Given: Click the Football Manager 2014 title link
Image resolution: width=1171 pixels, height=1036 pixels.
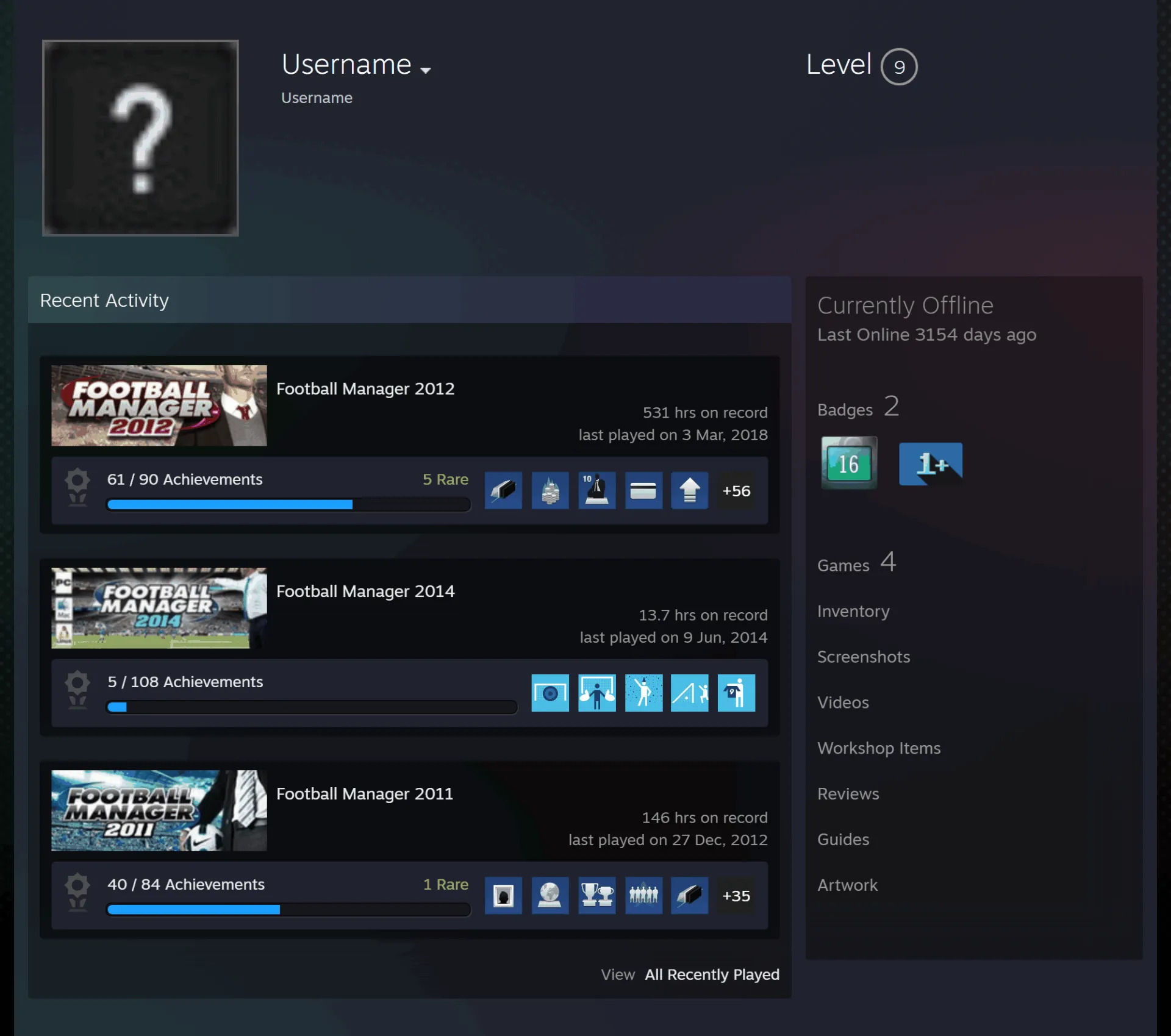Looking at the screenshot, I should tap(365, 591).
